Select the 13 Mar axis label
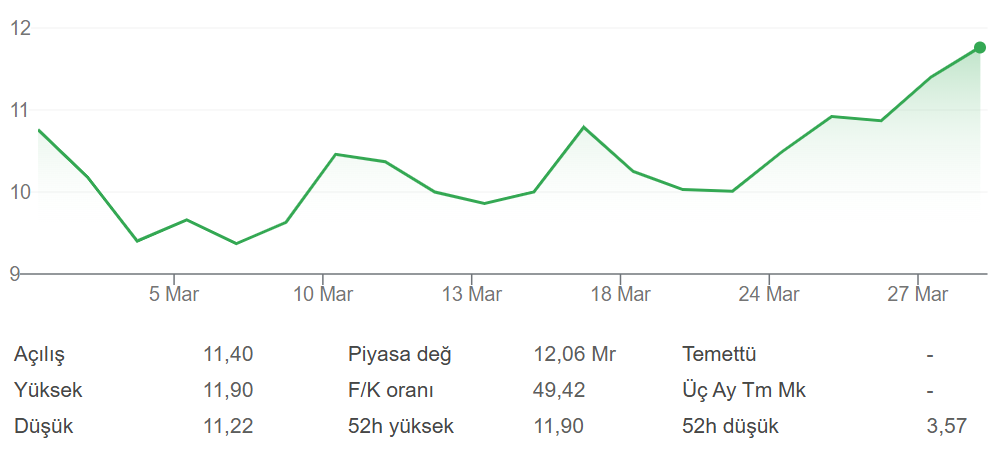 [472, 294]
